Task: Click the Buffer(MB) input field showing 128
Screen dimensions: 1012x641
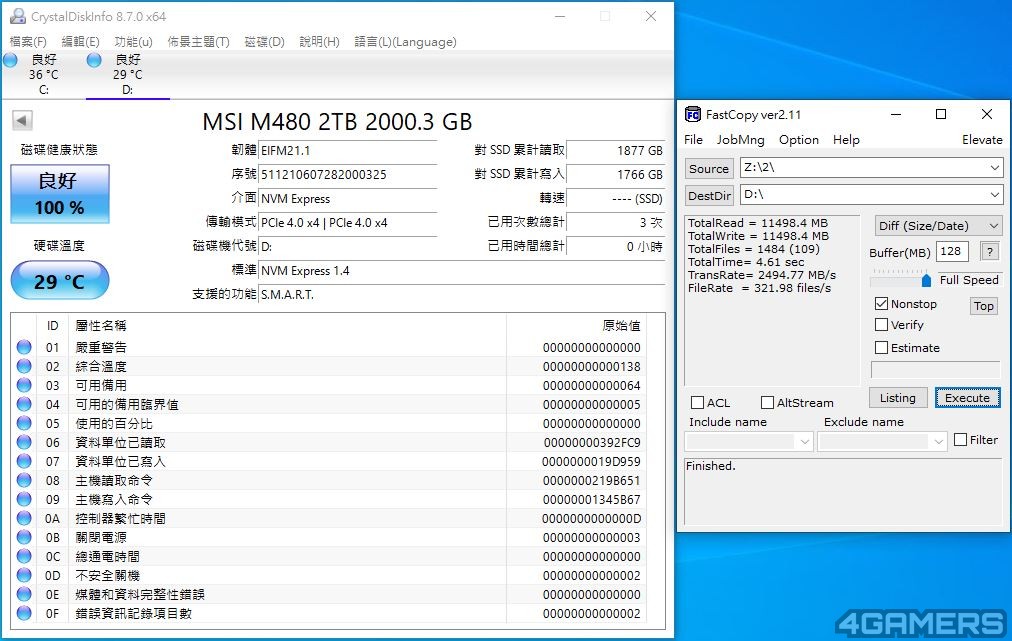Action: 952,251
